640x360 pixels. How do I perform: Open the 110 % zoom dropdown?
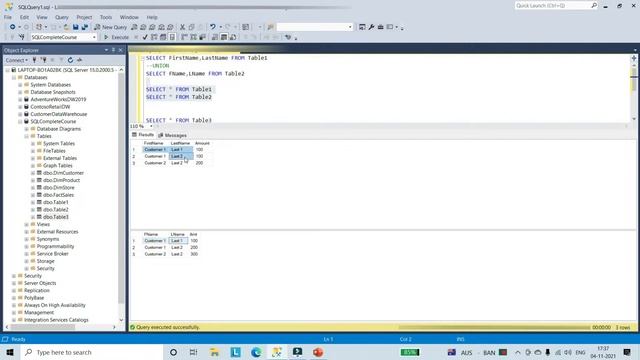(151, 126)
